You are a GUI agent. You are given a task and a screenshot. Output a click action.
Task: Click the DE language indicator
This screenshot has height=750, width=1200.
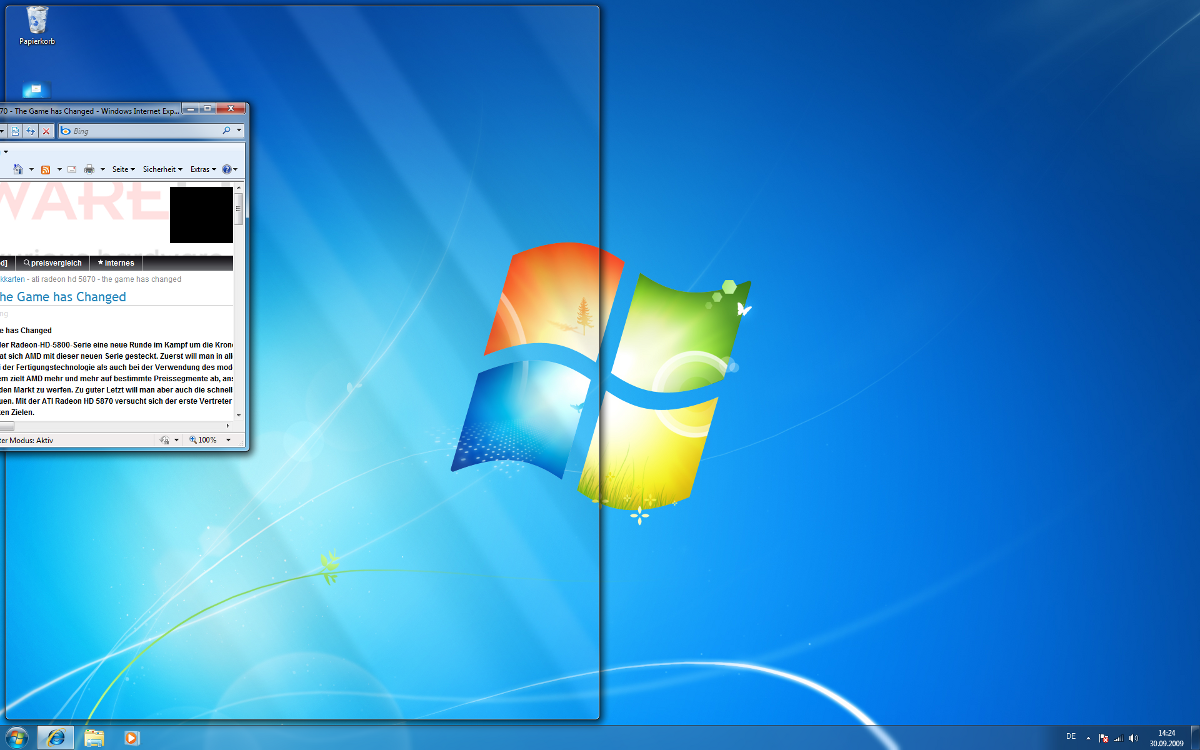pyautogui.click(x=1071, y=736)
